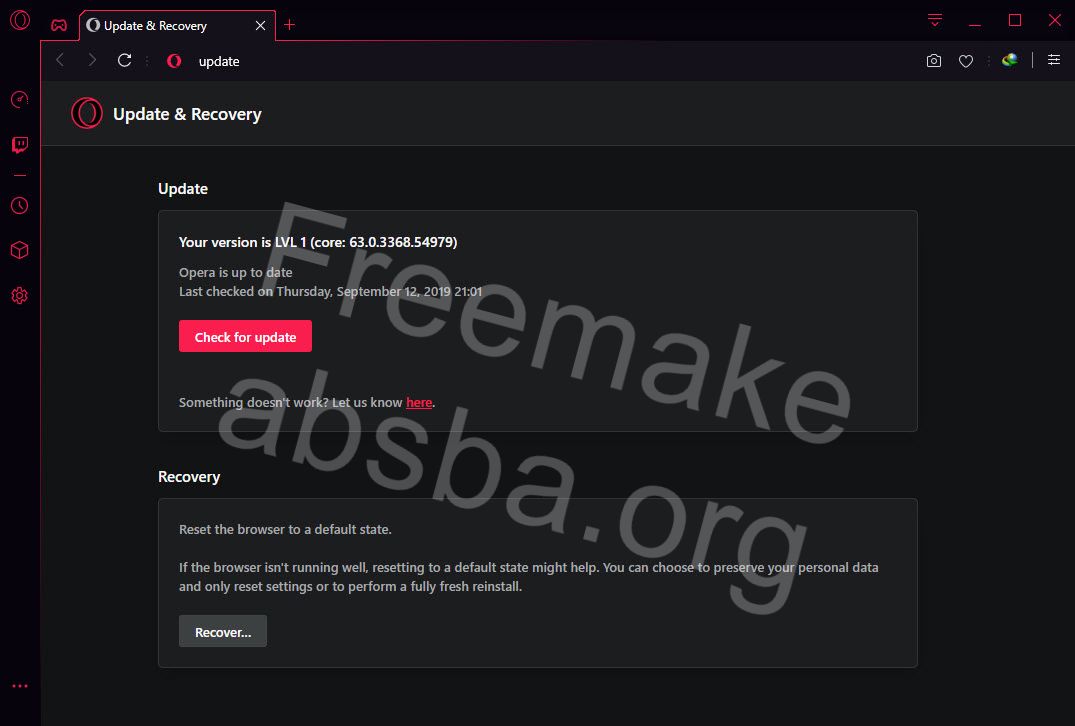Open the tab menu in title bar
Screen dimensions: 1075x726
(x=934, y=20)
